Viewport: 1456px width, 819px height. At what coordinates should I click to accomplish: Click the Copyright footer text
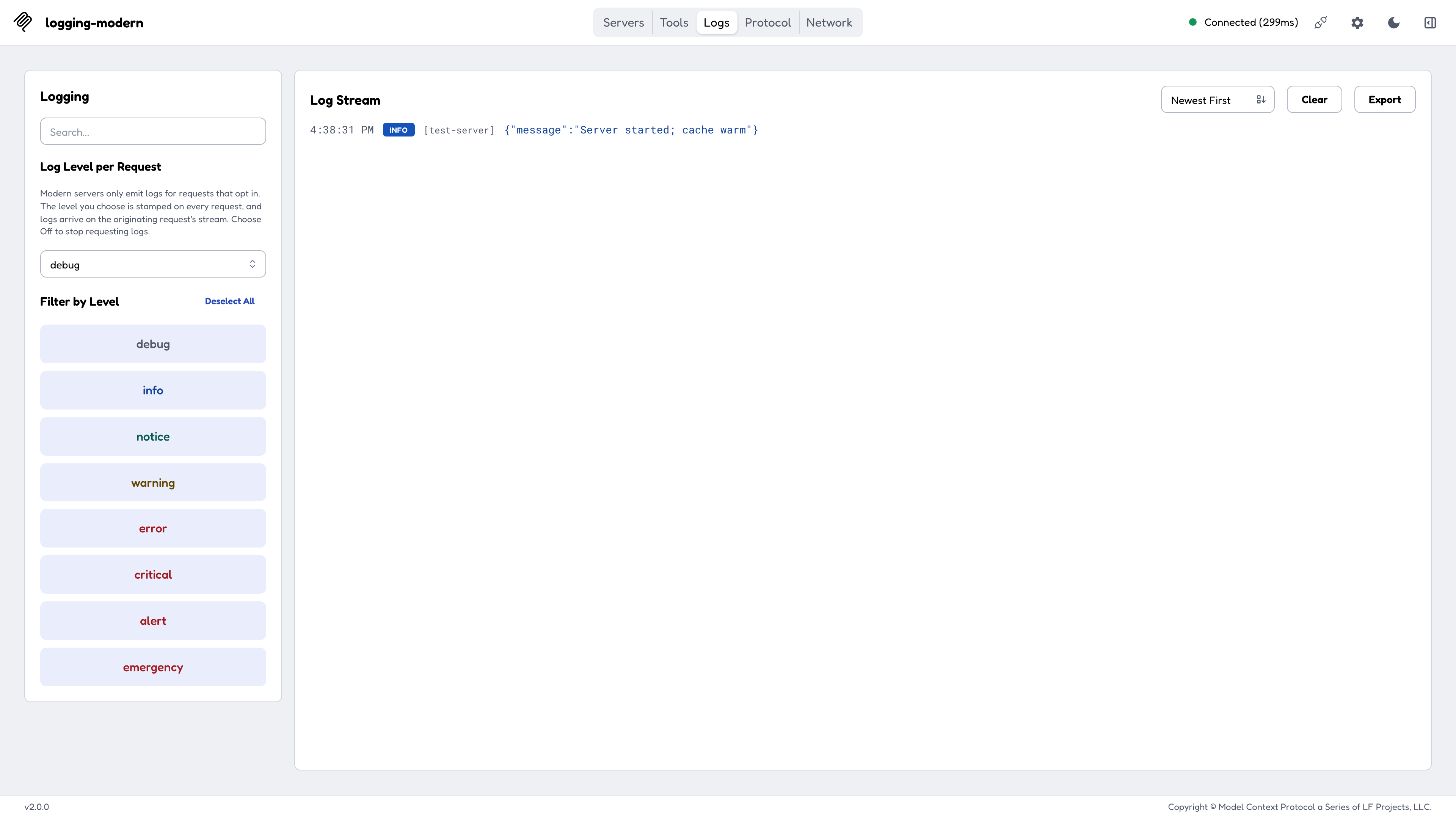(1299, 806)
